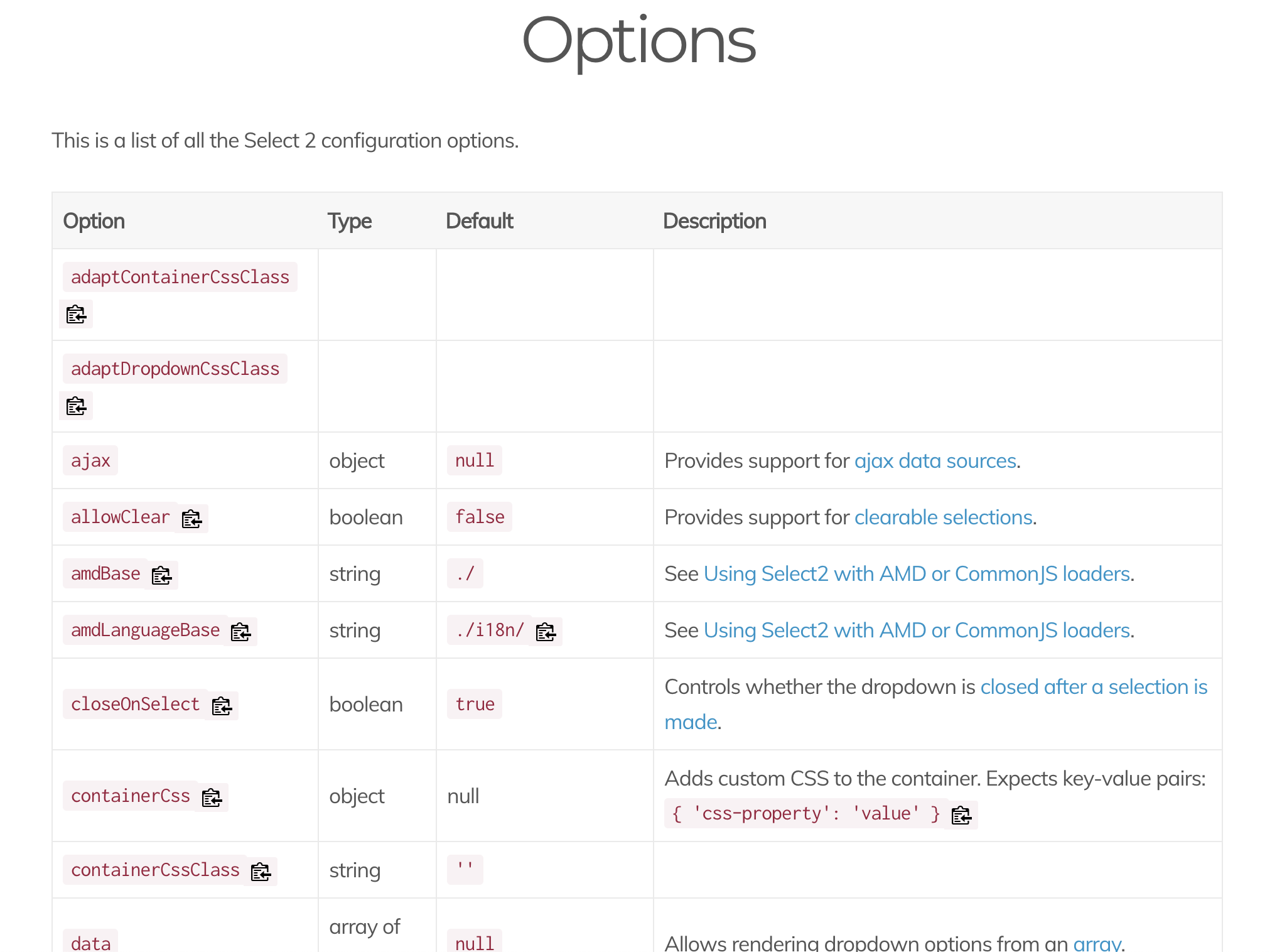Copy adaptDropdownCssClass option name
This screenshot has height=952, width=1282.
[x=76, y=406]
